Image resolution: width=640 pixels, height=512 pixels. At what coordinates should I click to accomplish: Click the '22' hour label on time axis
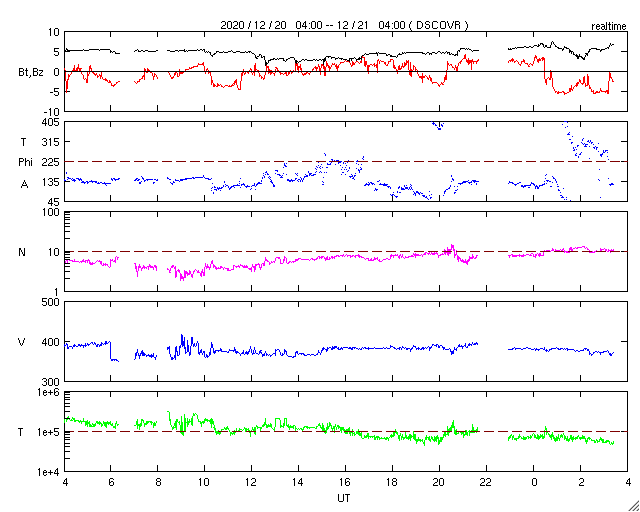point(486,483)
